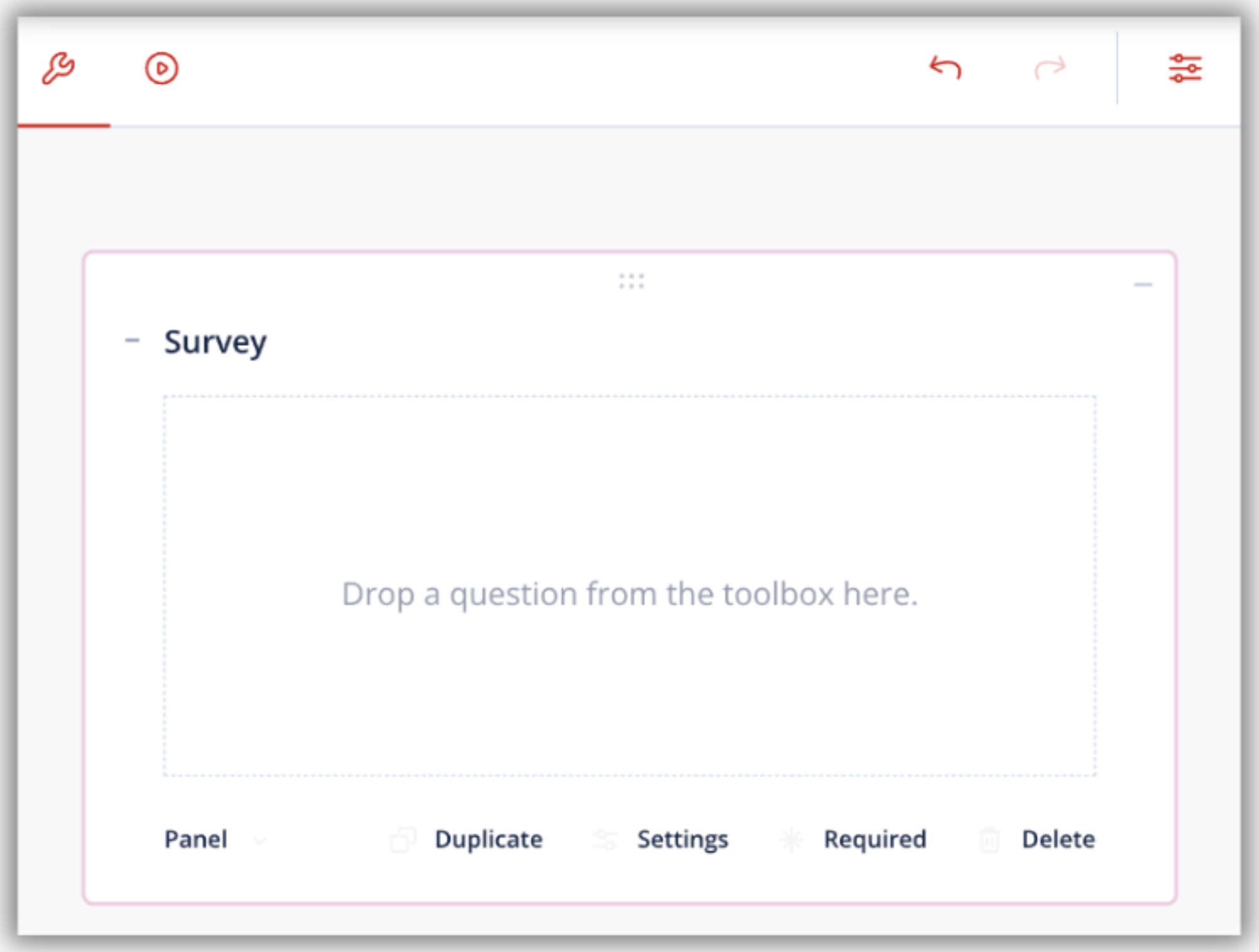Viewport: 1259px width, 952px height.
Task: Click the Duplicate text button
Action: click(488, 840)
